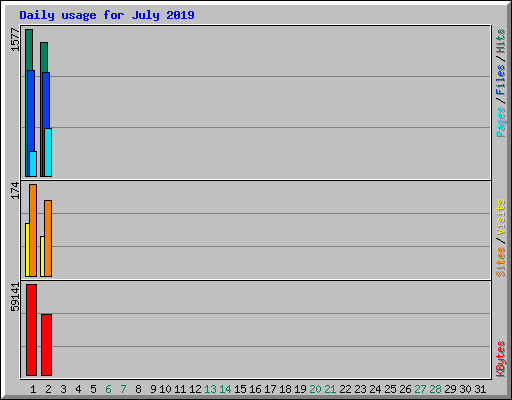
Task: Click green weekend day label 20
Action: (315, 389)
